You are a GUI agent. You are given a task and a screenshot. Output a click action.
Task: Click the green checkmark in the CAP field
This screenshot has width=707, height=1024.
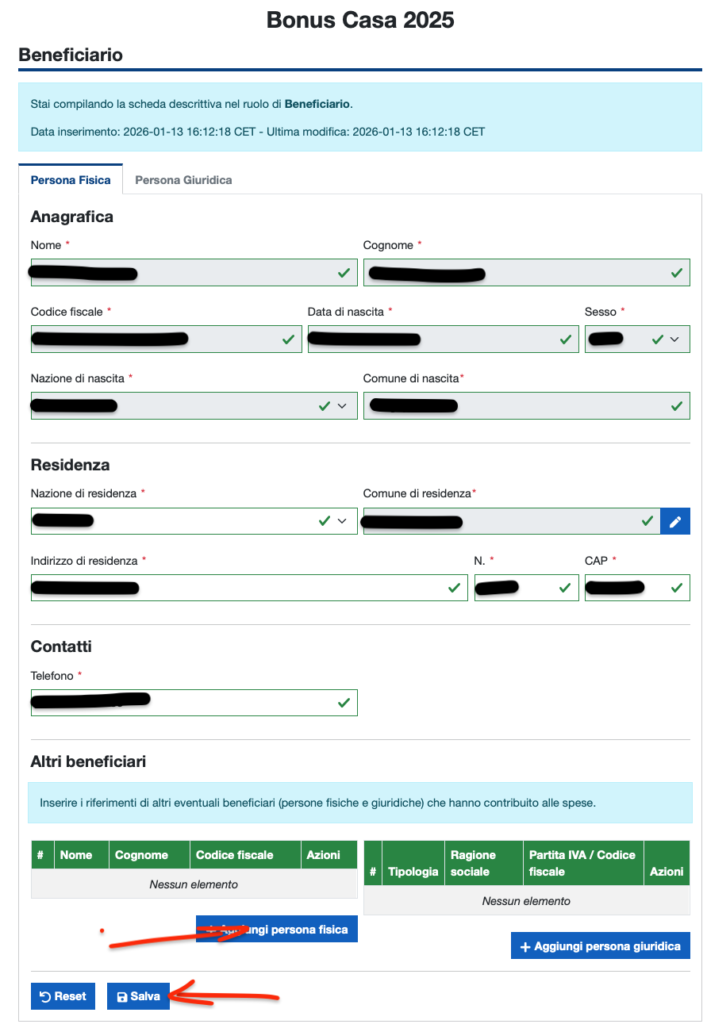tap(676, 588)
